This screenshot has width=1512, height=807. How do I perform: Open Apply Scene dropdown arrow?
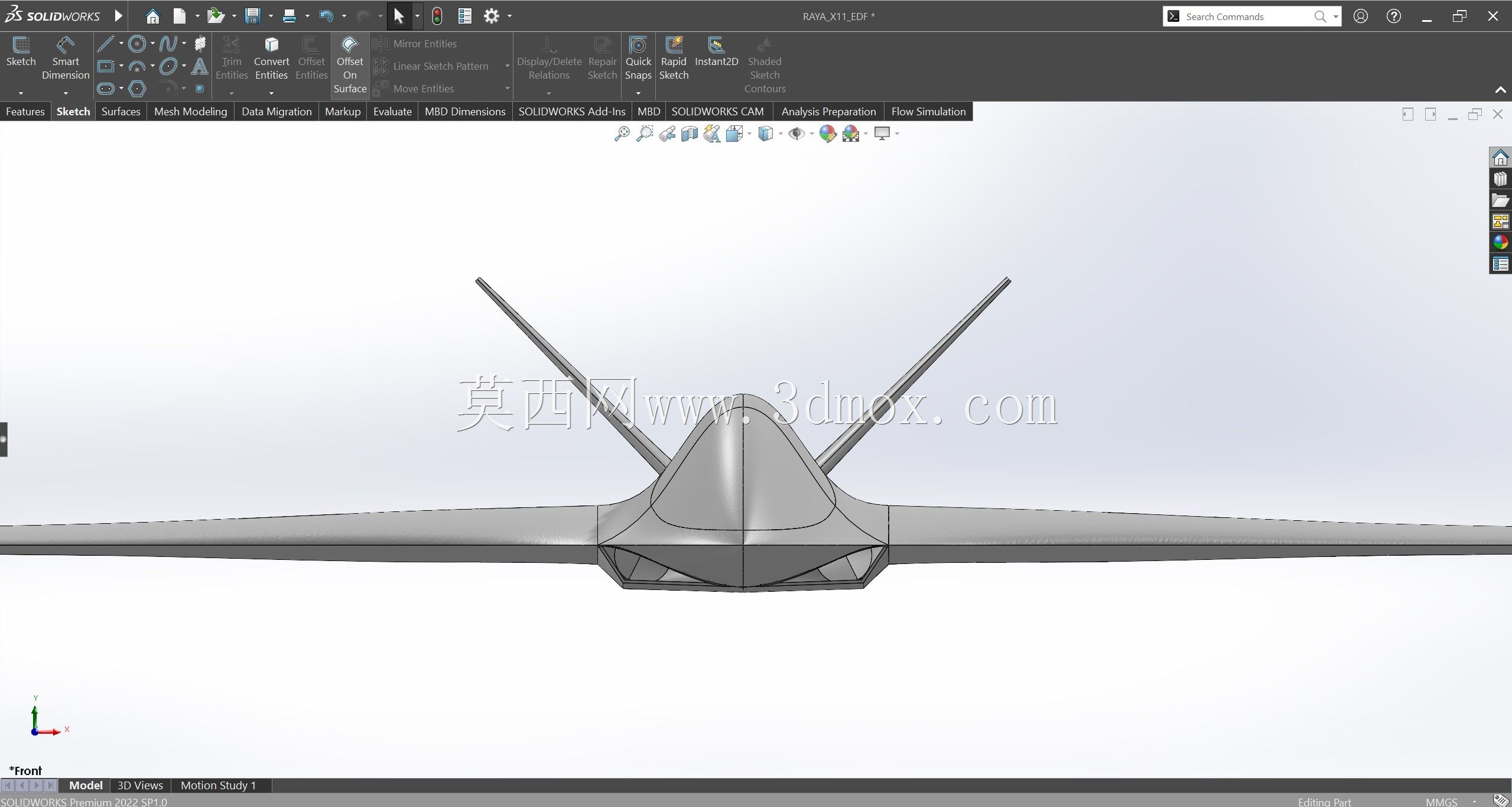tap(866, 134)
